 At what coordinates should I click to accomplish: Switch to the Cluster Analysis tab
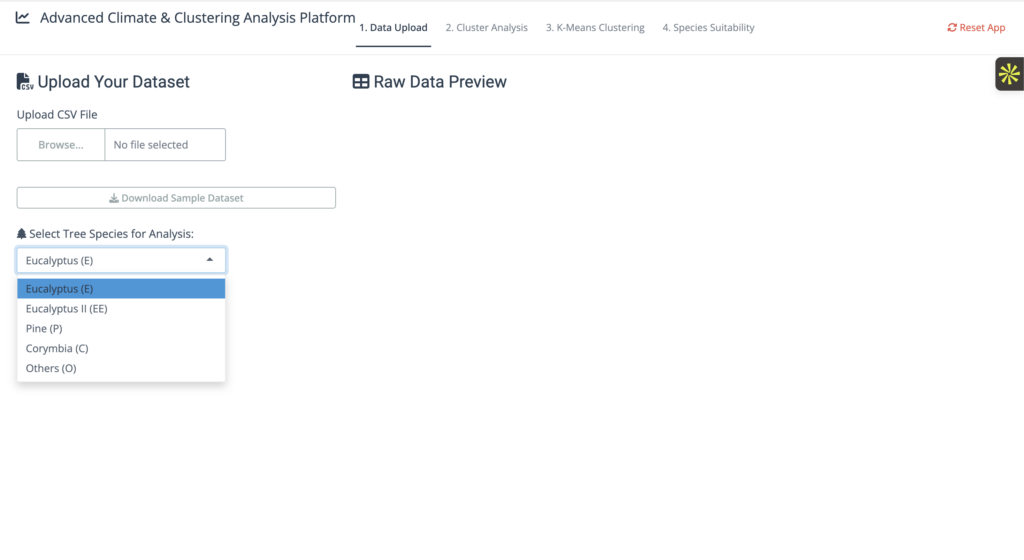486,28
